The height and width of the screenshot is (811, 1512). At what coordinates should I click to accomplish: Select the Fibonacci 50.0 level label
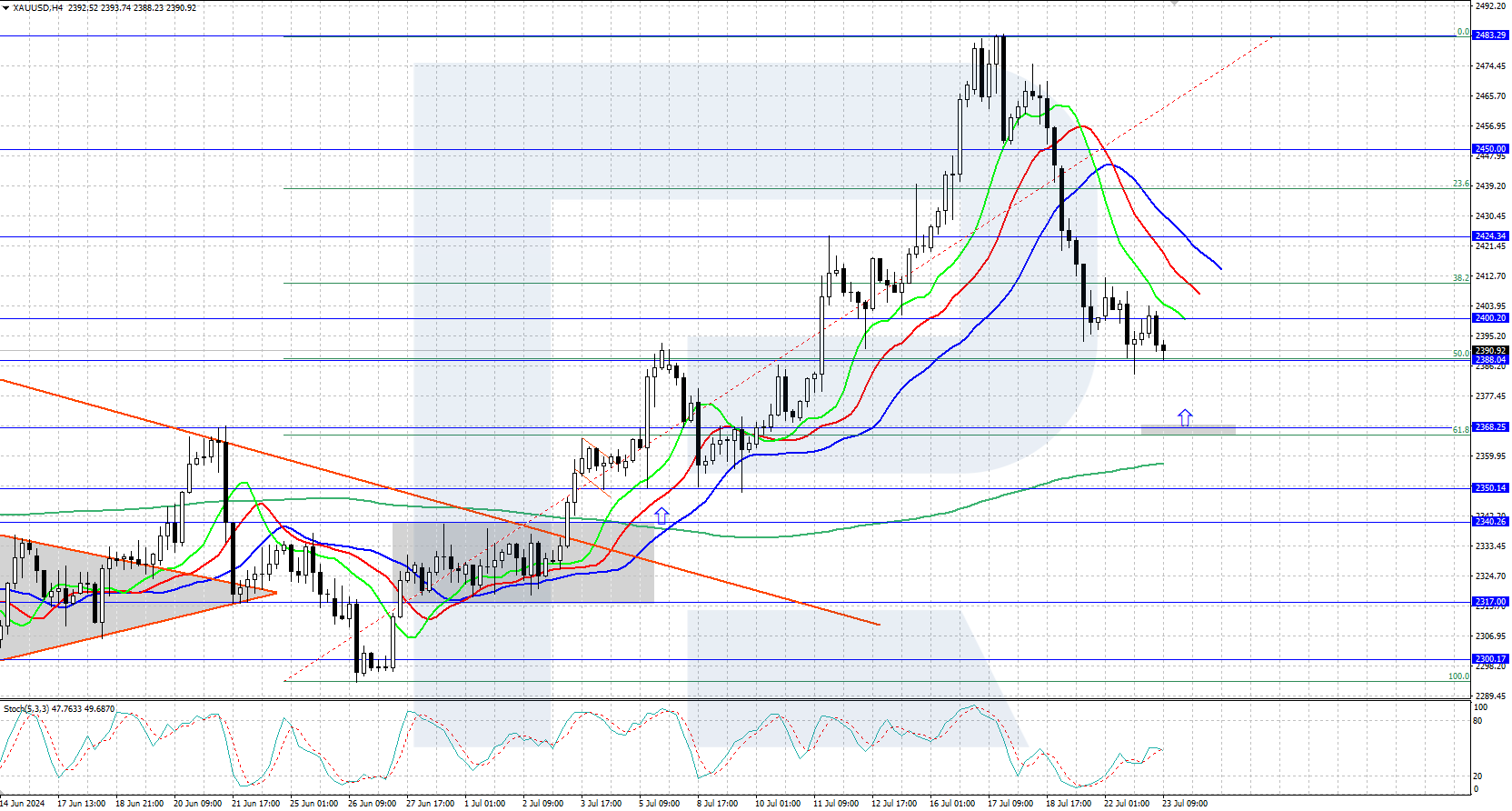click(1461, 354)
